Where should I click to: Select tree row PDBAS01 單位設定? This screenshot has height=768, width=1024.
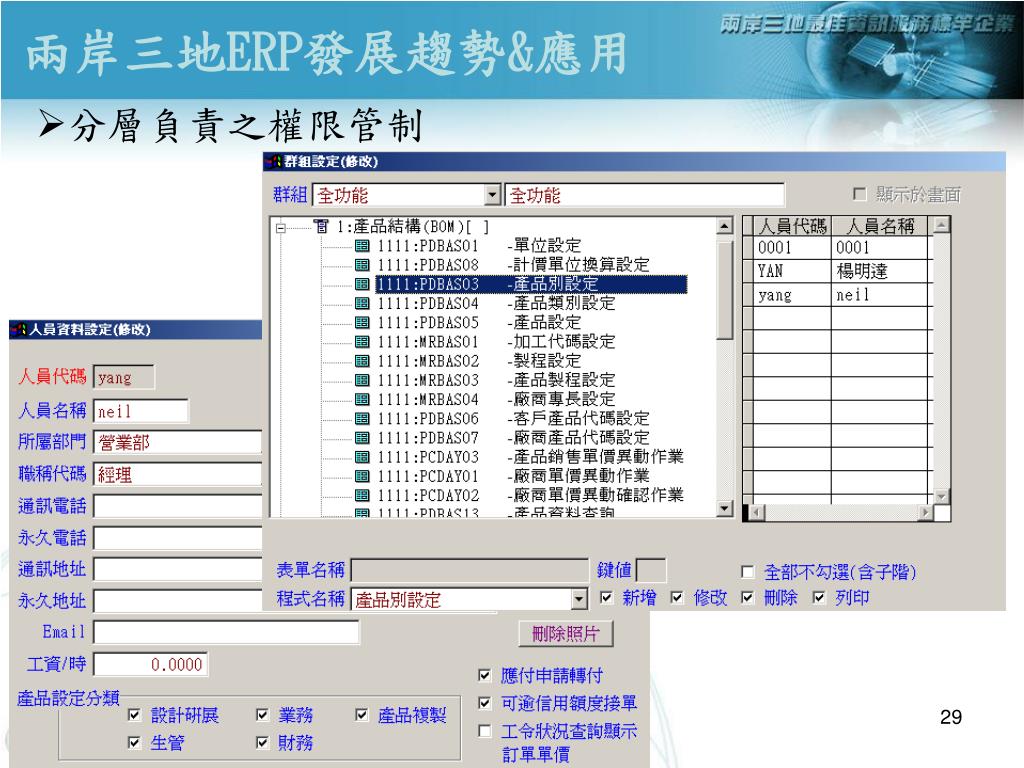(479, 246)
